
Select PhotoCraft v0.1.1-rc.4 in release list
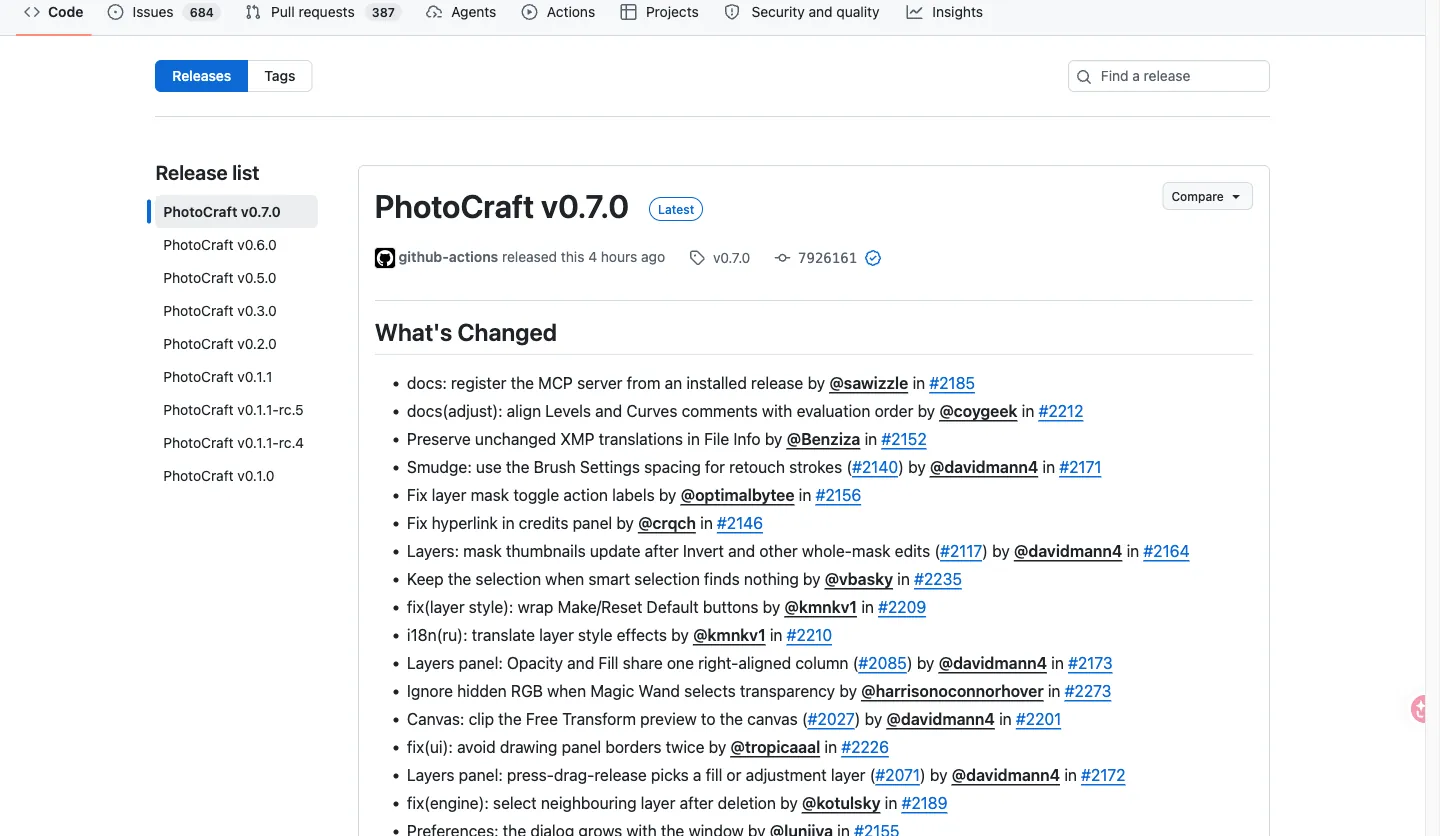[236, 443]
